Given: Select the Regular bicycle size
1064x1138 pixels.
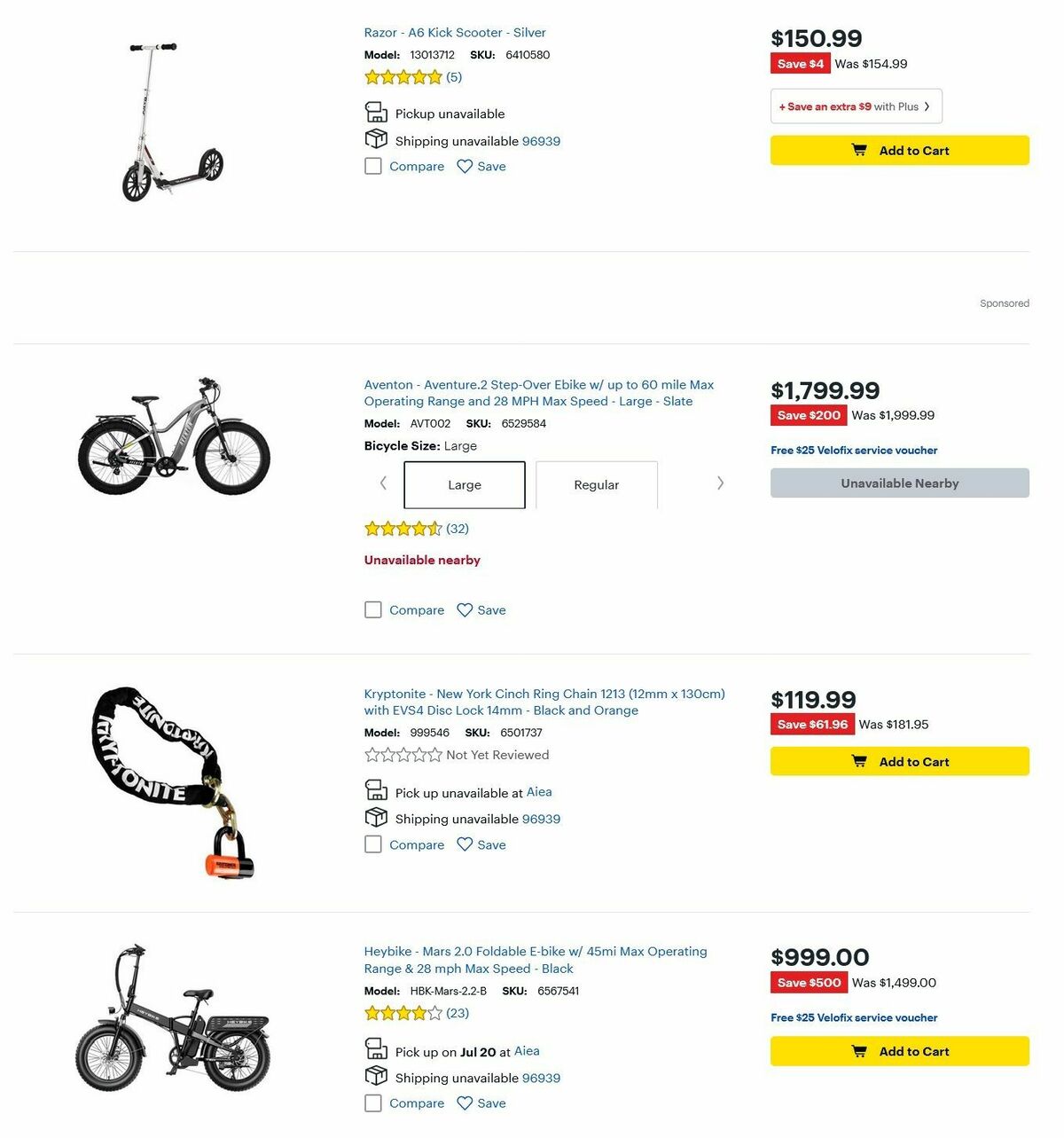Looking at the screenshot, I should coord(596,484).
